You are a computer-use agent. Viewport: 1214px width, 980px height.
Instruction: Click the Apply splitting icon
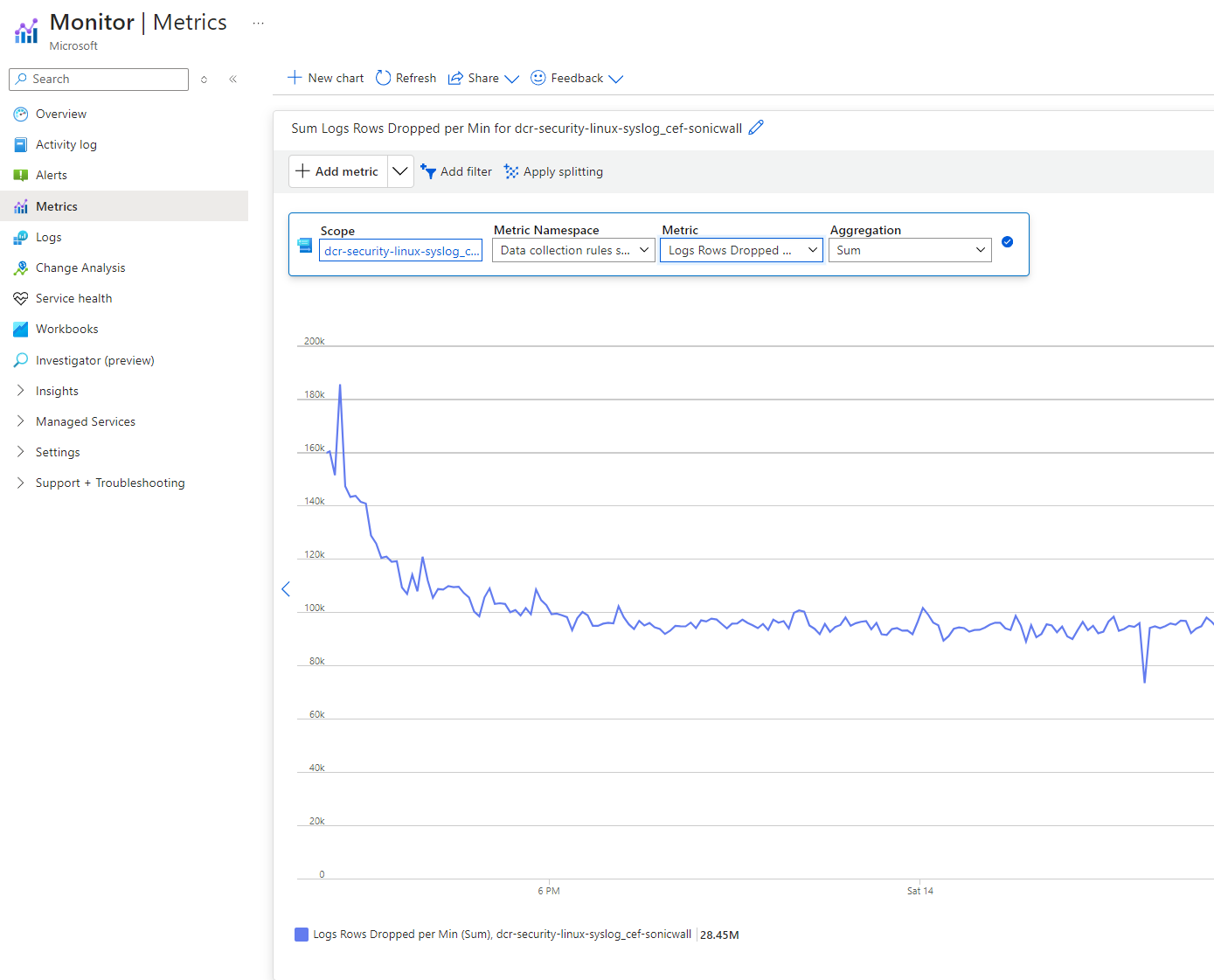[x=511, y=171]
